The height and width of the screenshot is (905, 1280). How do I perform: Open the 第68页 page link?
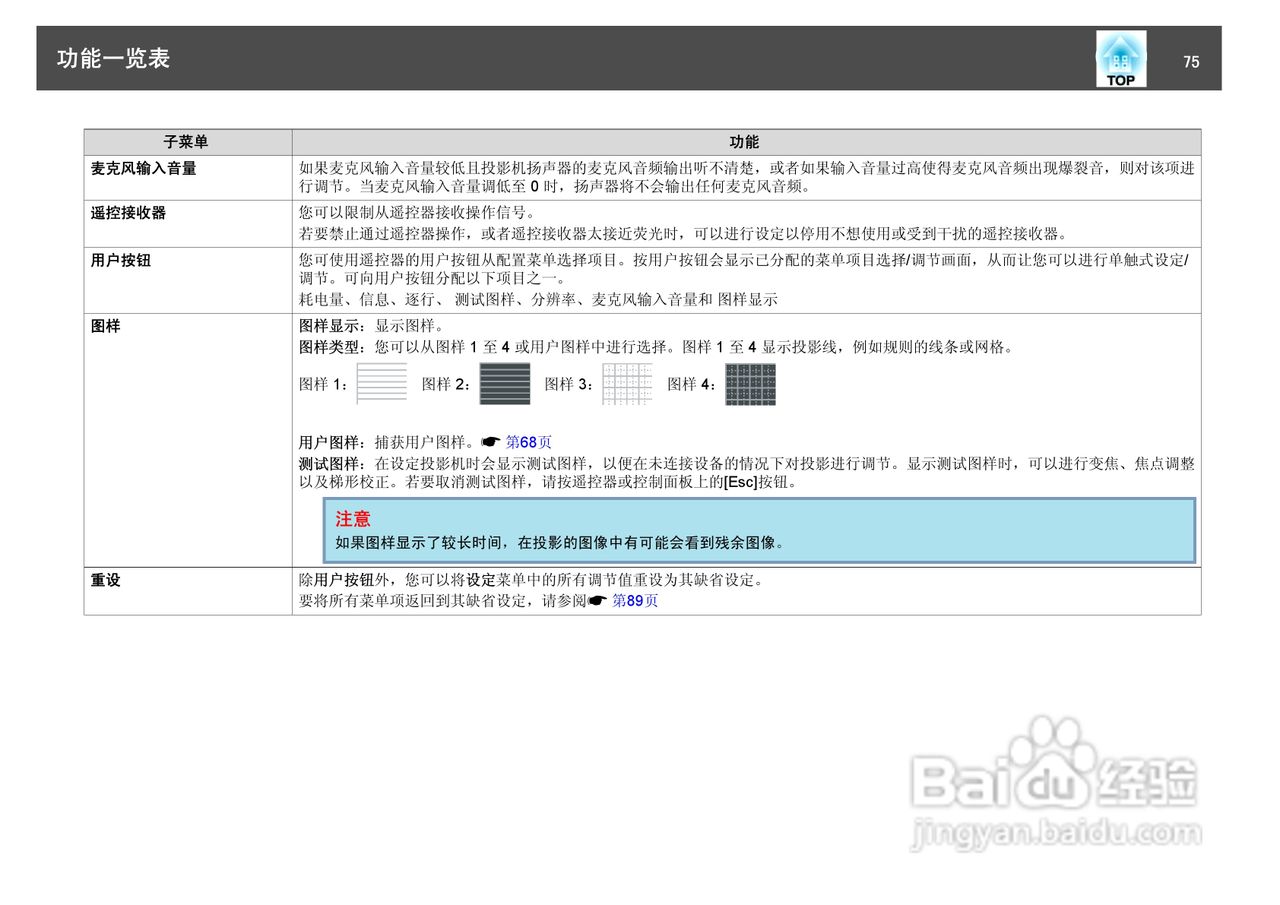point(529,442)
